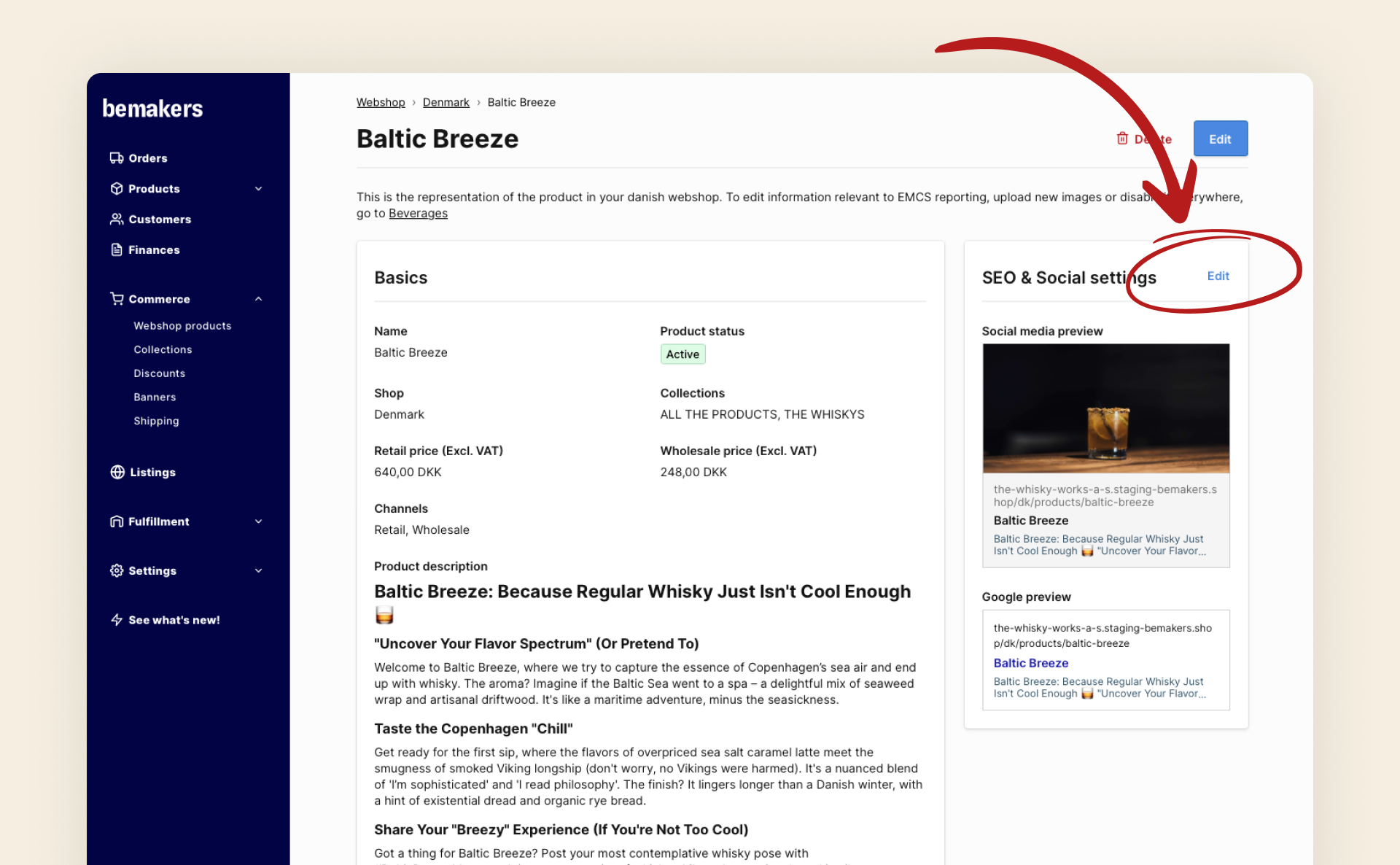Click the Settings gear icon
Viewport: 1400px width, 865px height.
(x=117, y=570)
